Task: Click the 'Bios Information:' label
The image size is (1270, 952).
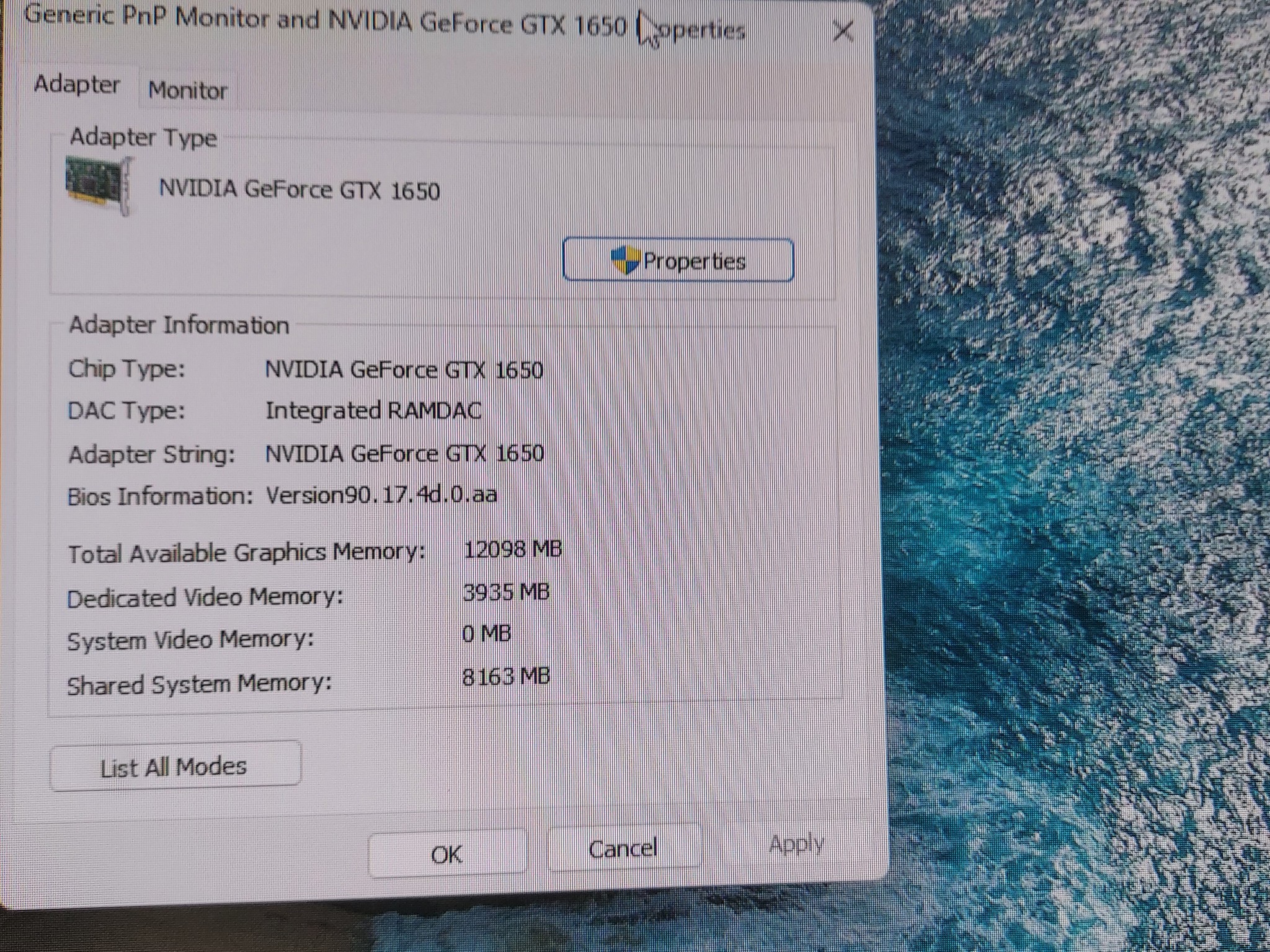Action: 160,496
